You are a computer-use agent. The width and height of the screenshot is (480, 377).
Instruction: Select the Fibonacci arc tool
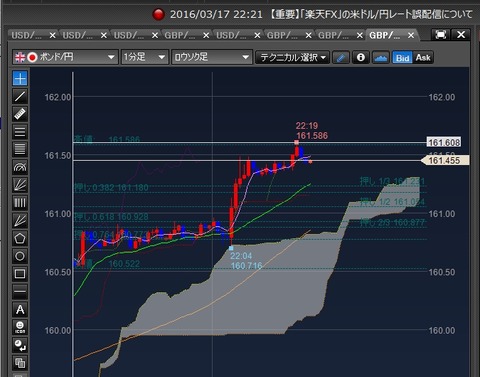click(20, 167)
